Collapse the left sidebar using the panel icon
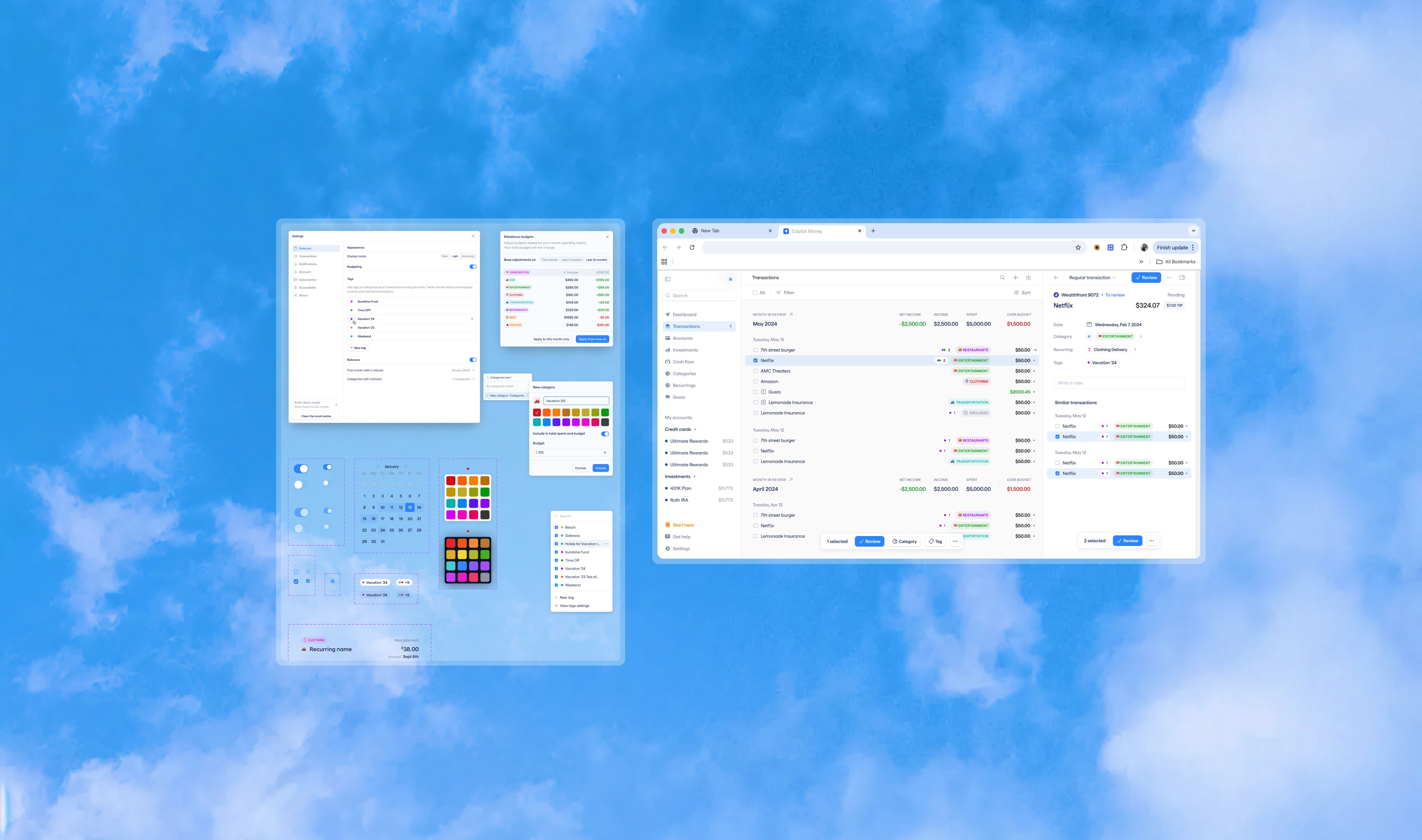1422x840 pixels. 668,279
